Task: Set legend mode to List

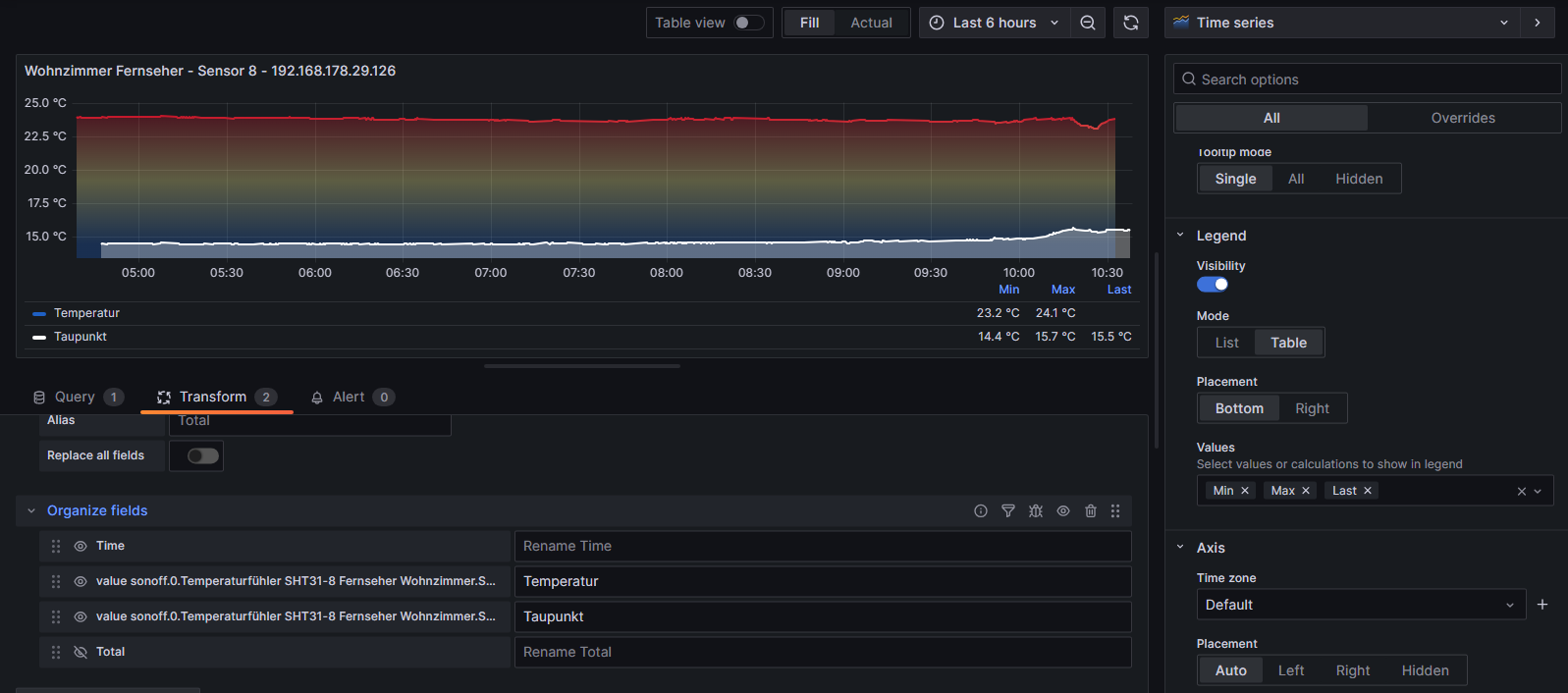Action: tap(1226, 343)
